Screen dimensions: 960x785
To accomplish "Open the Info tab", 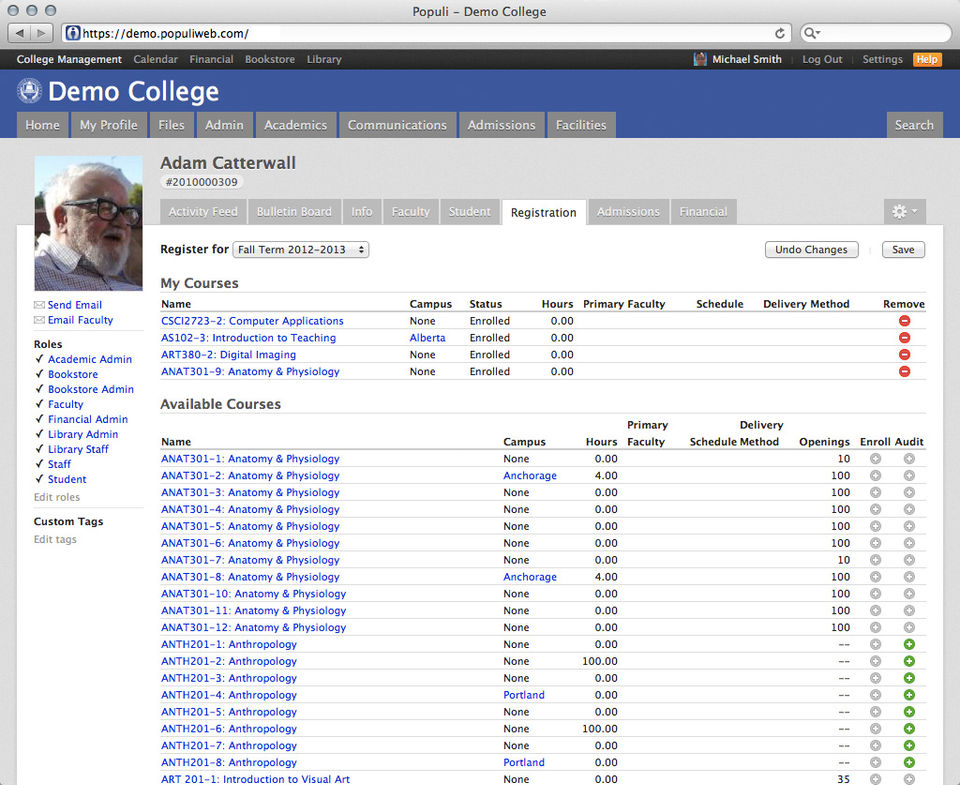I will pos(362,212).
